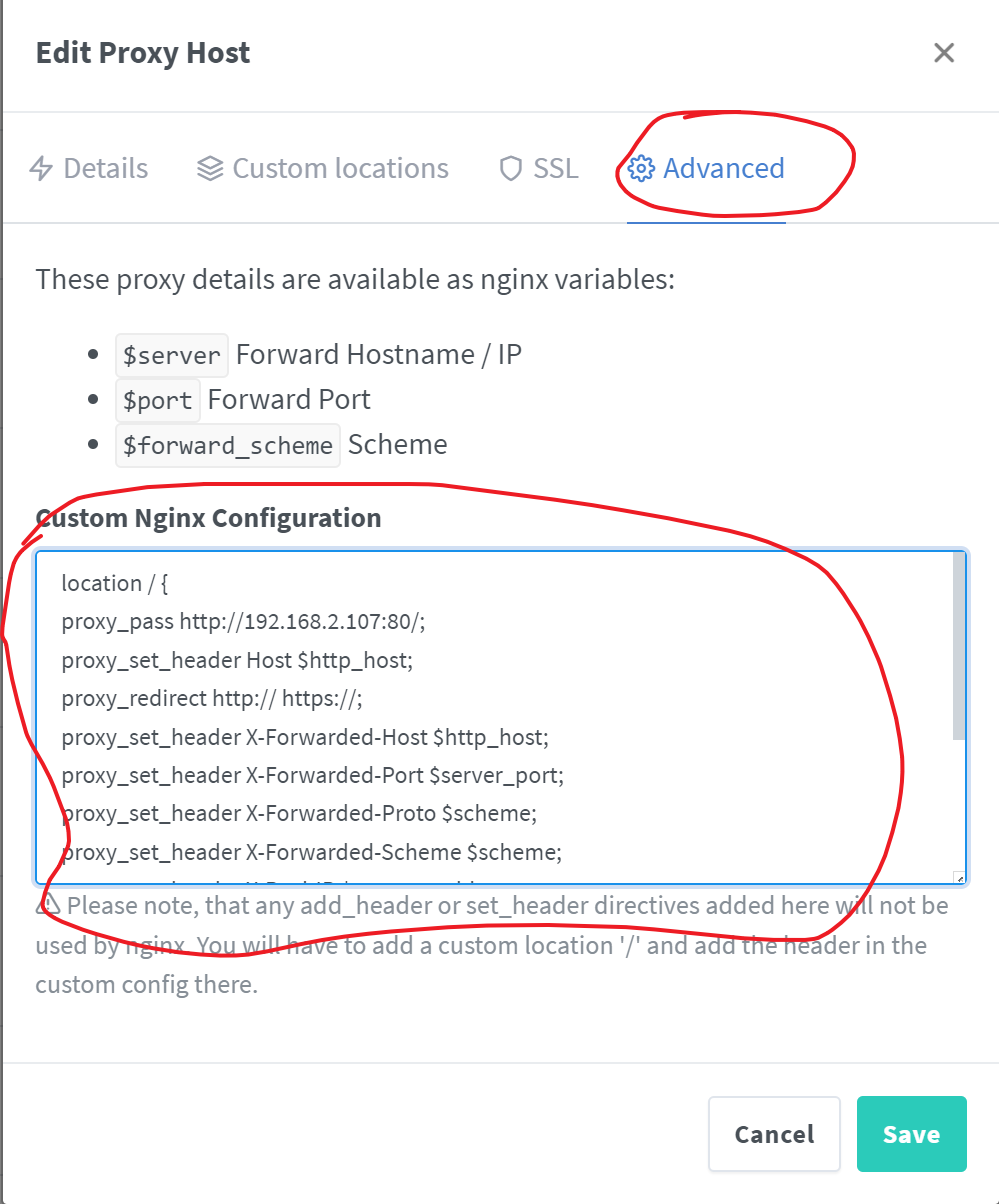Close the Edit Proxy Host dialog

pos(944,53)
